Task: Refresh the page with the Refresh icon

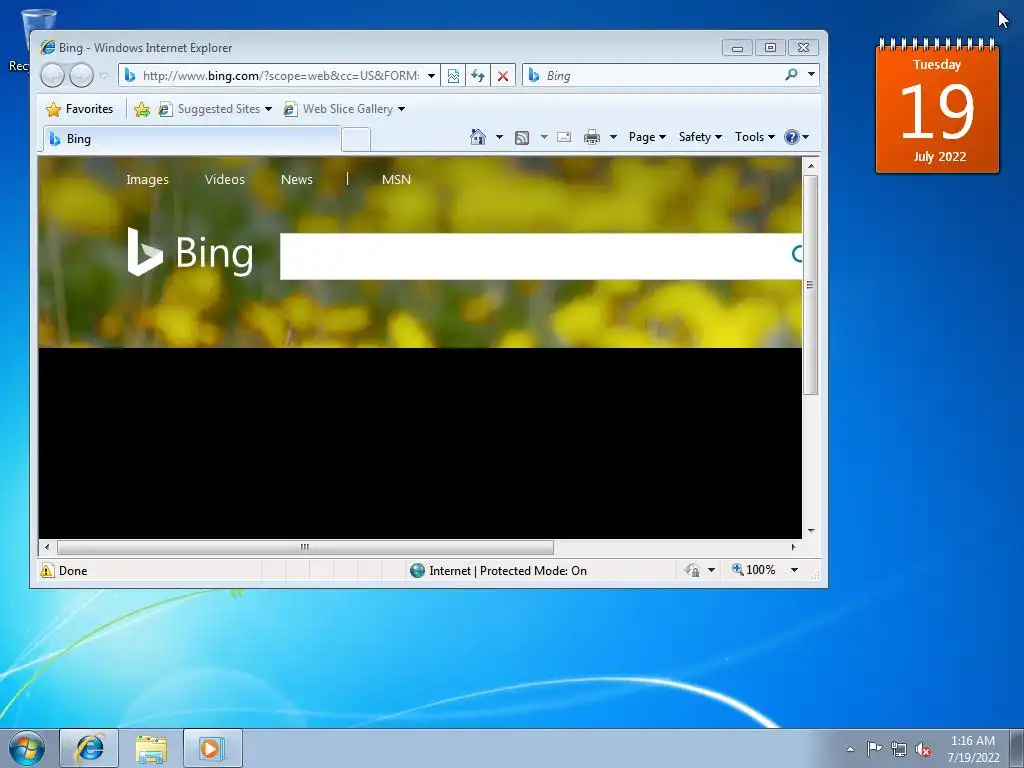Action: point(478,76)
